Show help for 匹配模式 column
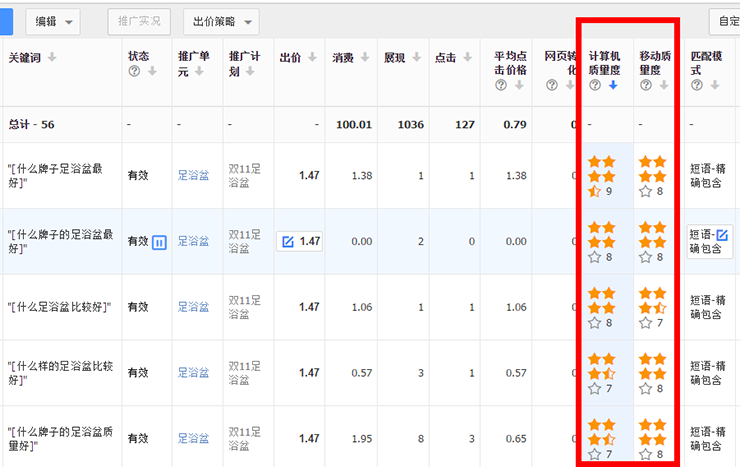 [697, 85]
